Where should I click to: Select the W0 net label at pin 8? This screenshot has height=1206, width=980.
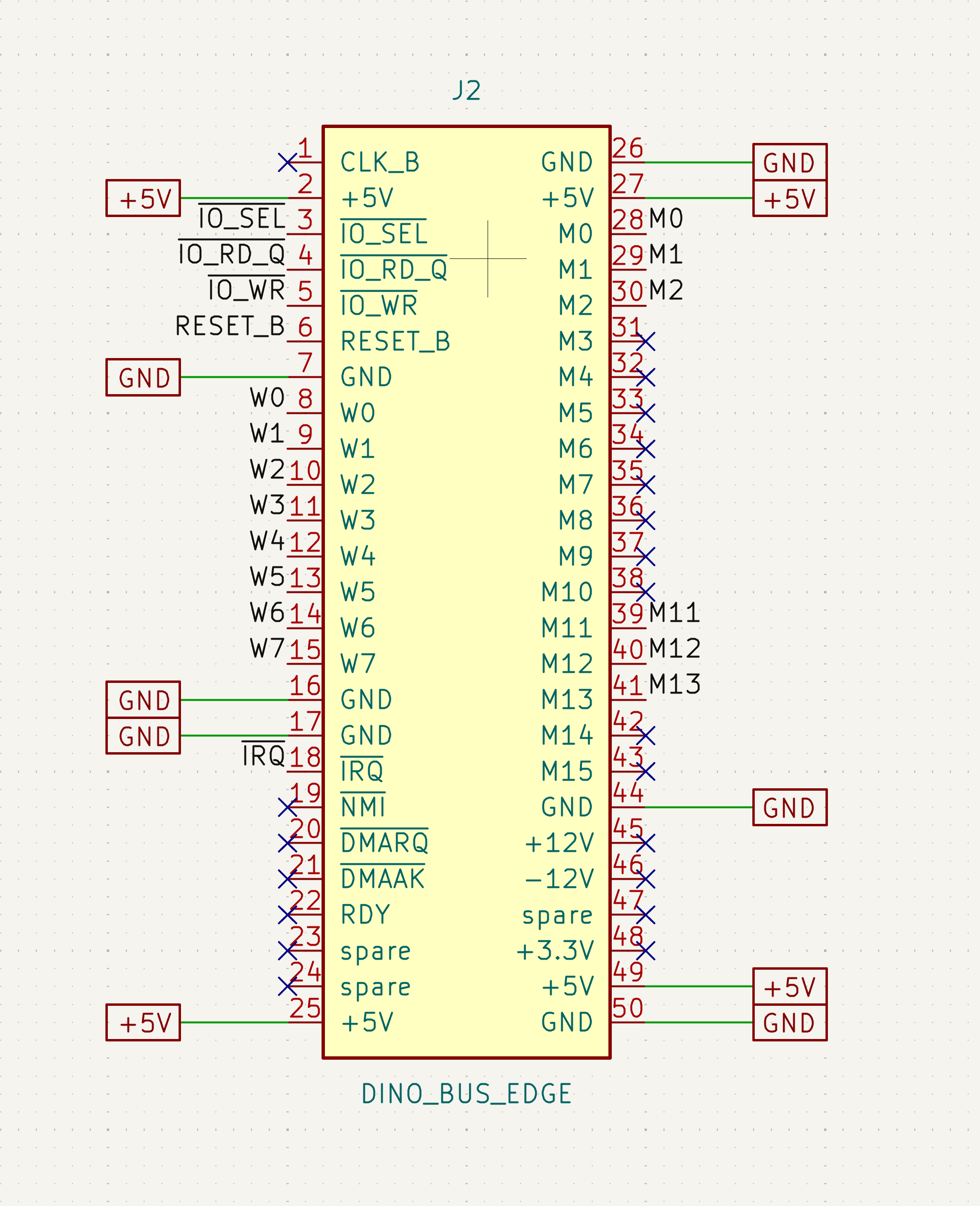click(267, 398)
